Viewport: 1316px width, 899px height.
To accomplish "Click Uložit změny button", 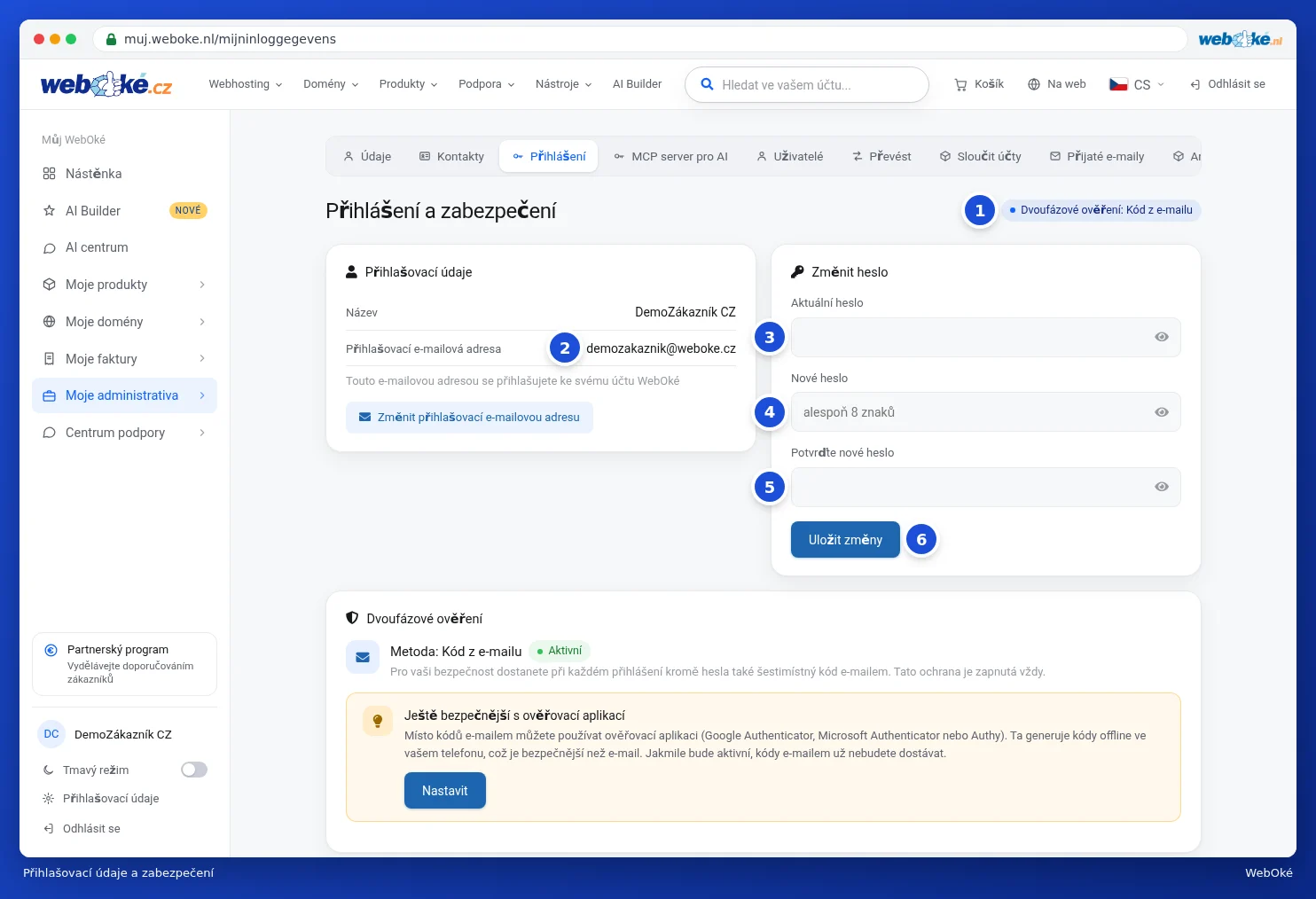I will coord(845,539).
